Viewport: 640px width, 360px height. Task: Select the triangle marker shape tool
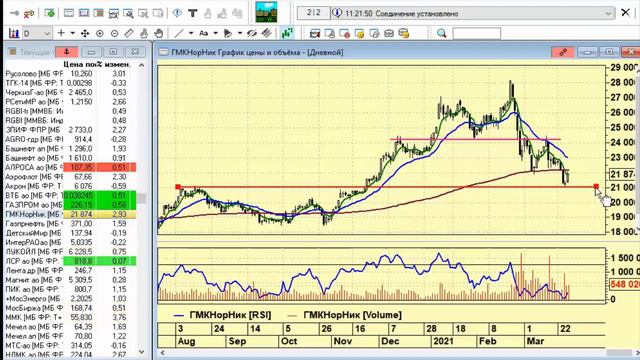point(228,33)
